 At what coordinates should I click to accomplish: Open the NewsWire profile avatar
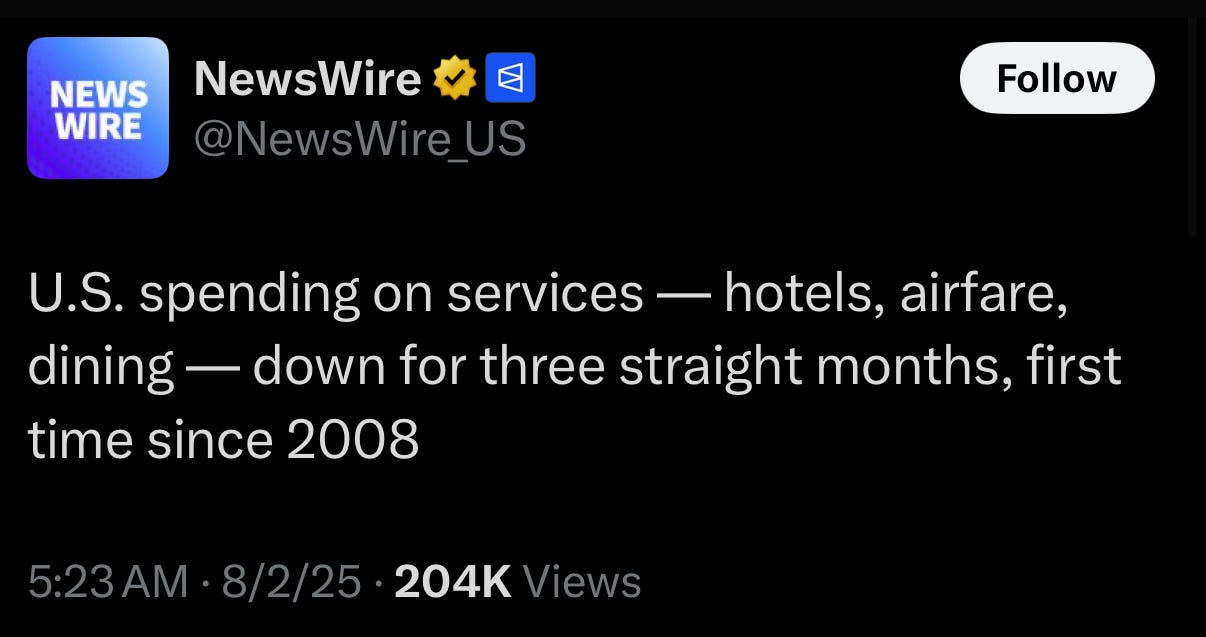tap(98, 108)
